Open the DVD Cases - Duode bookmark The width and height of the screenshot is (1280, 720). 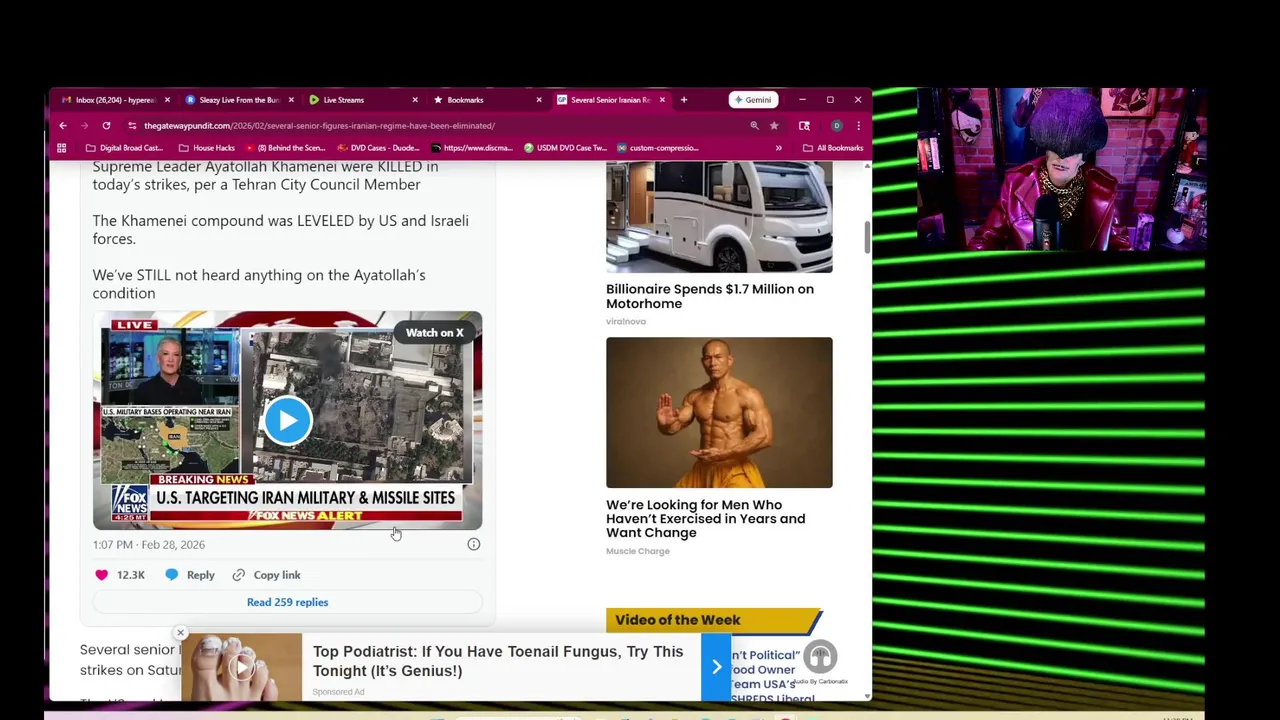coord(378,148)
